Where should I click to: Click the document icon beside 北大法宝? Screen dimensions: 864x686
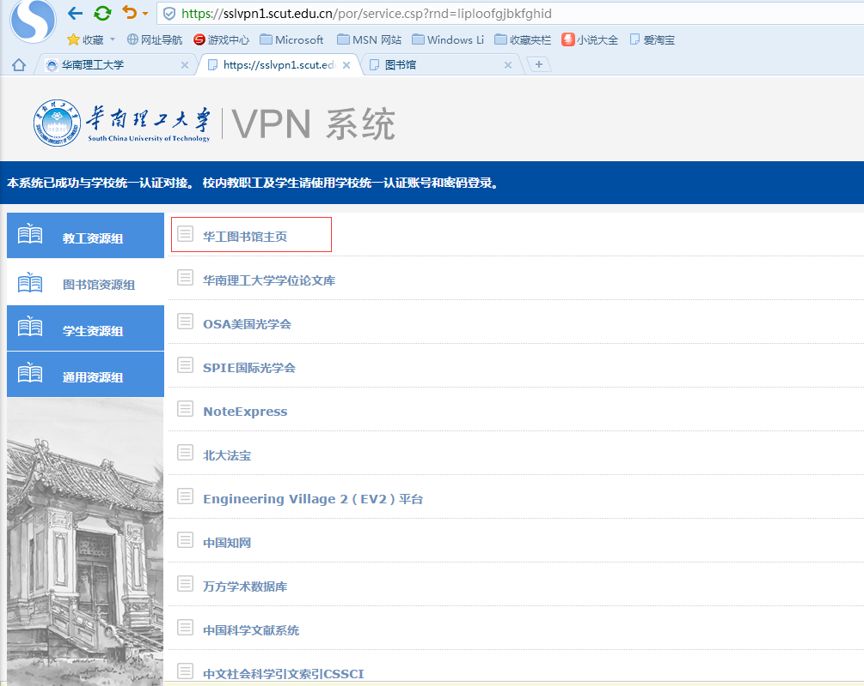pos(185,452)
